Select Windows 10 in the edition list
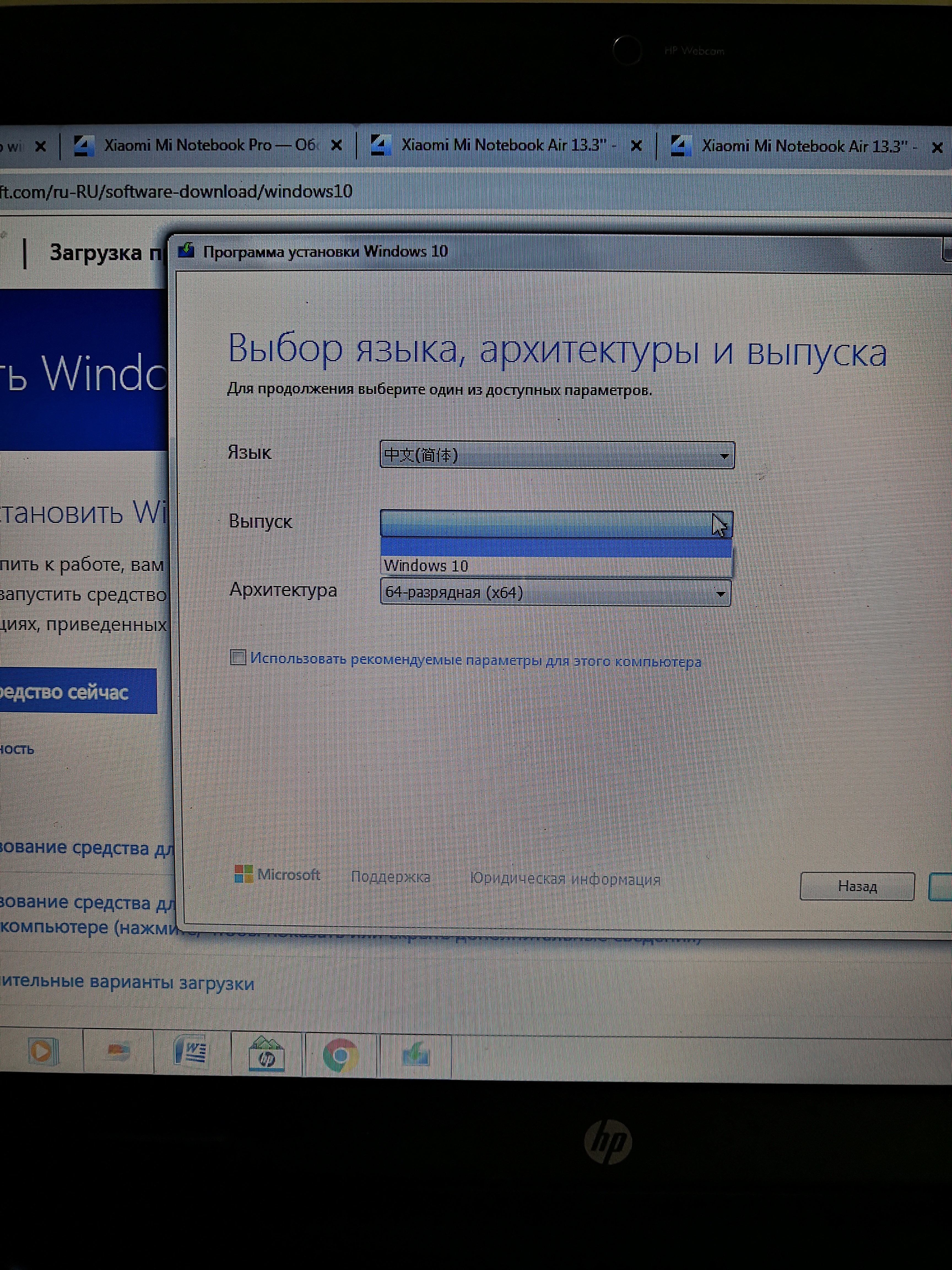 (556, 566)
